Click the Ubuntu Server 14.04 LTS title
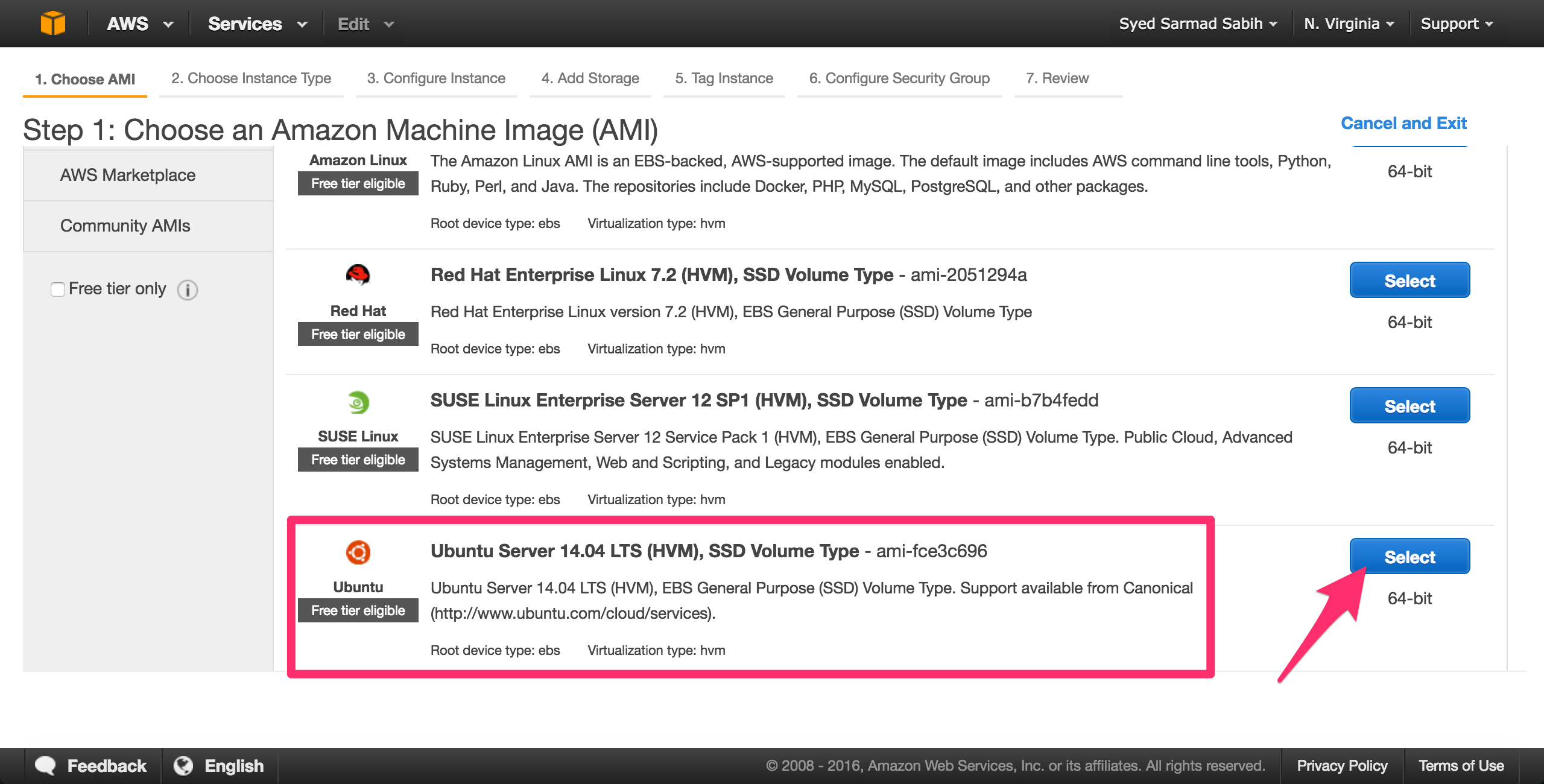Viewport: 1544px width, 784px height. click(644, 551)
